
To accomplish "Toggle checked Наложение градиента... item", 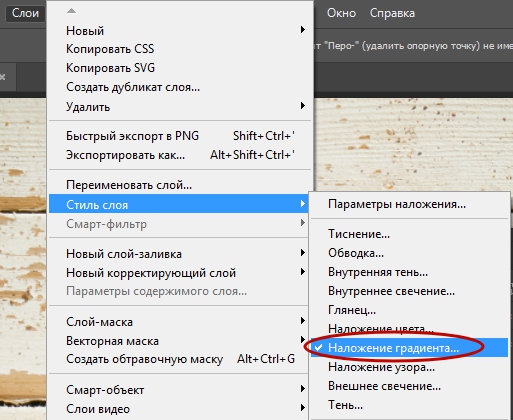I will [409, 348].
